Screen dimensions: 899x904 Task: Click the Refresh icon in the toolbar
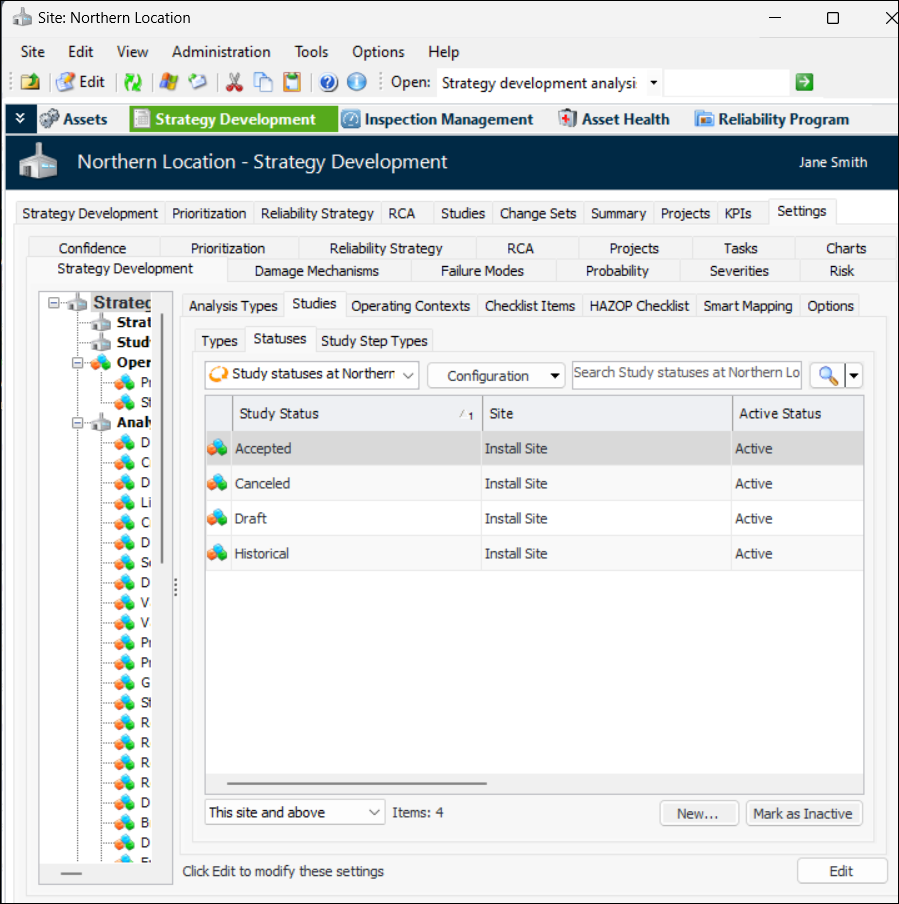click(x=132, y=83)
